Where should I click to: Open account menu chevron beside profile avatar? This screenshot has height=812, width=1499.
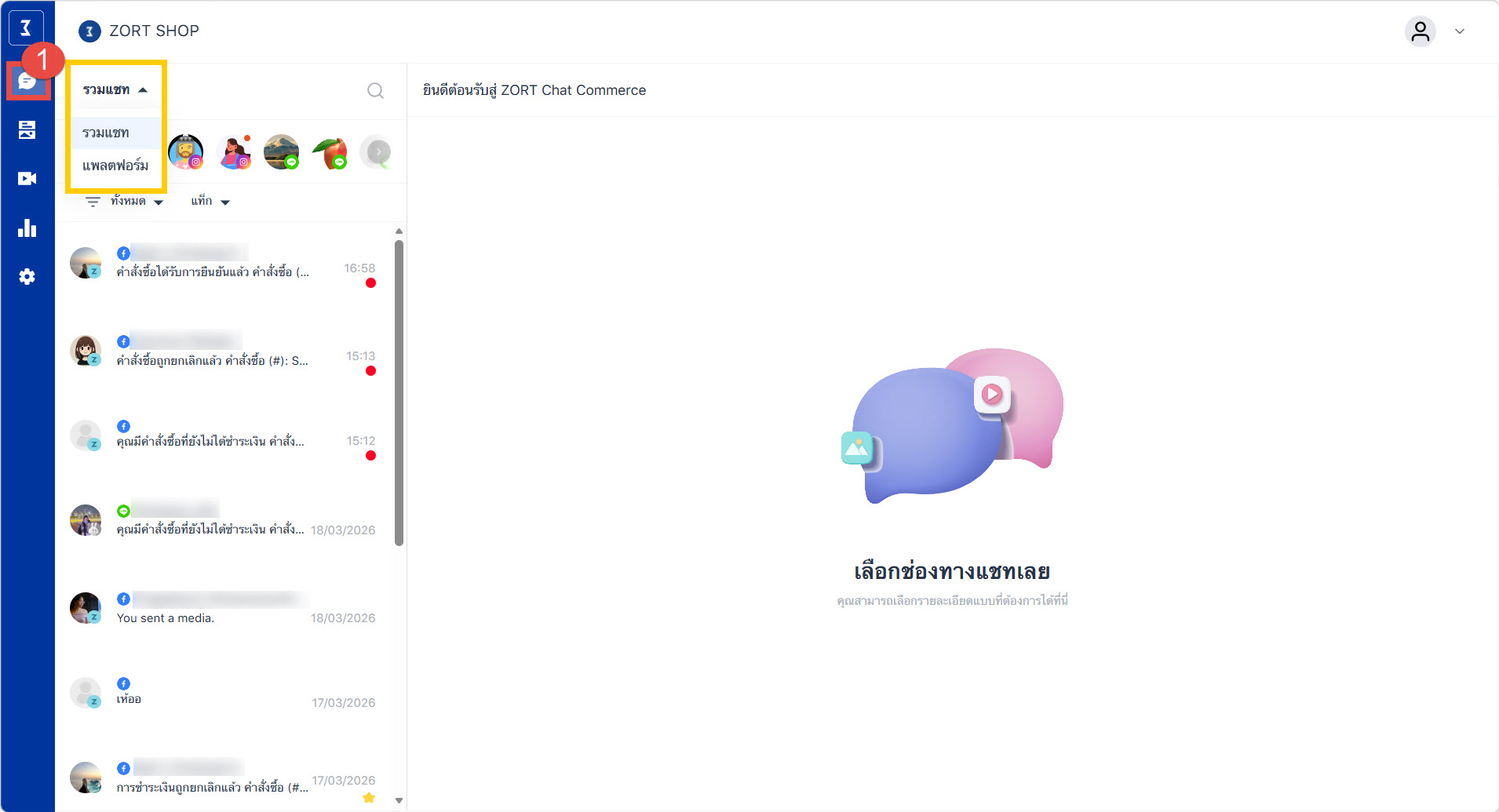pyautogui.click(x=1460, y=31)
